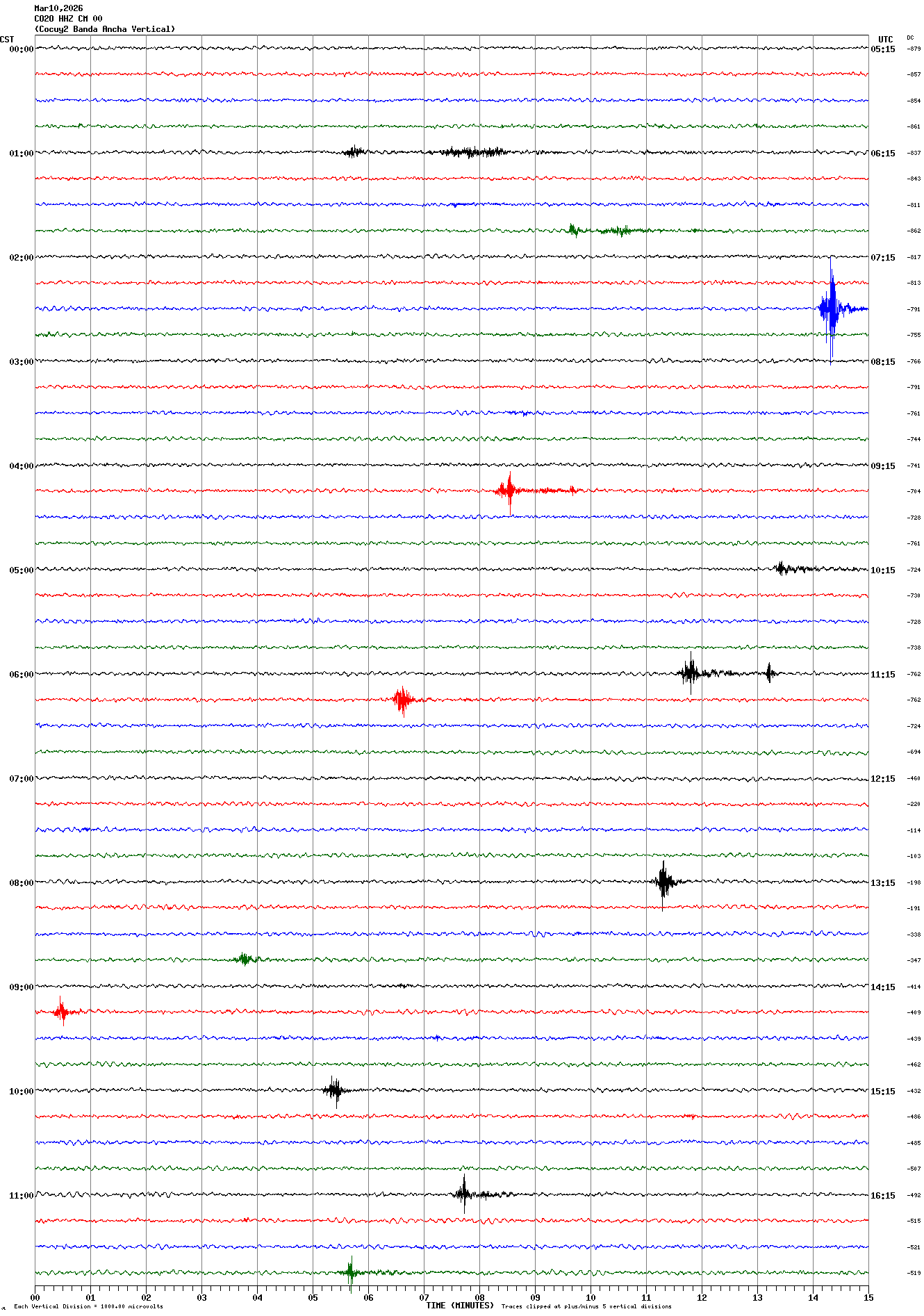This screenshot has height=1316, width=924.
Task: Click the 16:15 UTC time label
Action: (882, 1196)
